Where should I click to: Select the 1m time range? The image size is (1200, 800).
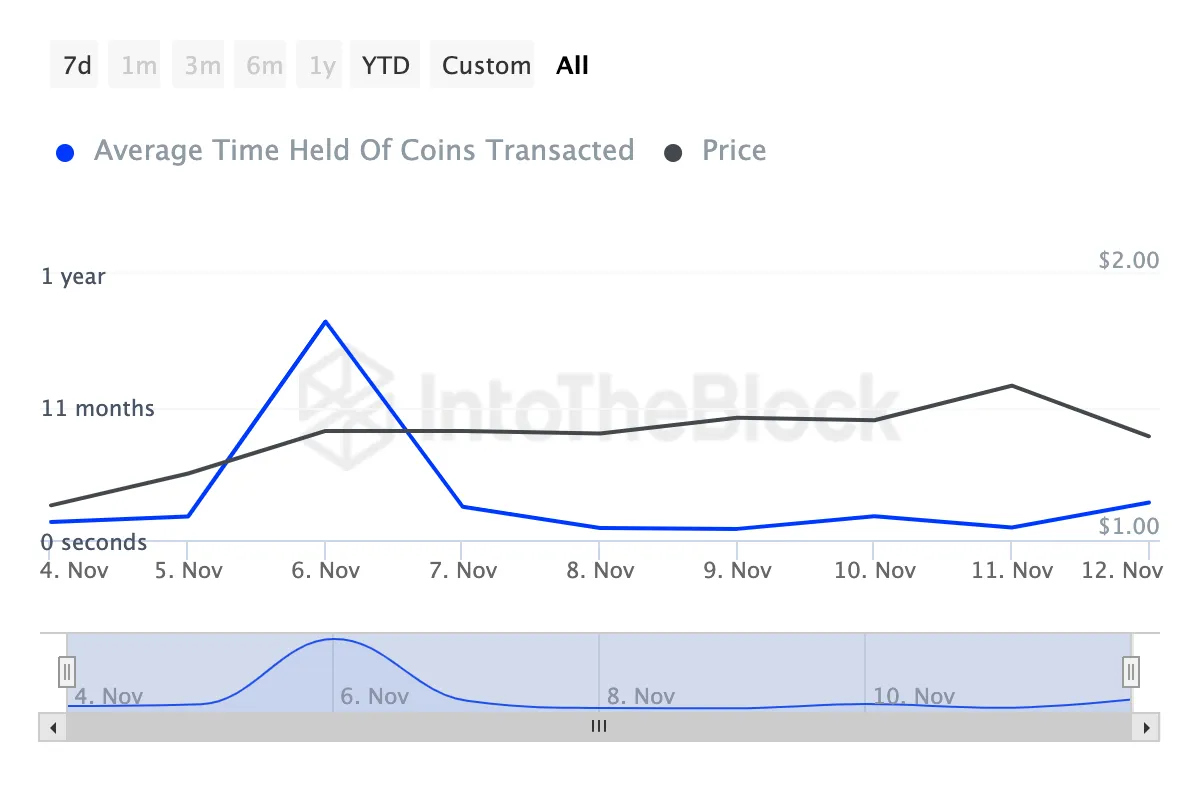139,66
